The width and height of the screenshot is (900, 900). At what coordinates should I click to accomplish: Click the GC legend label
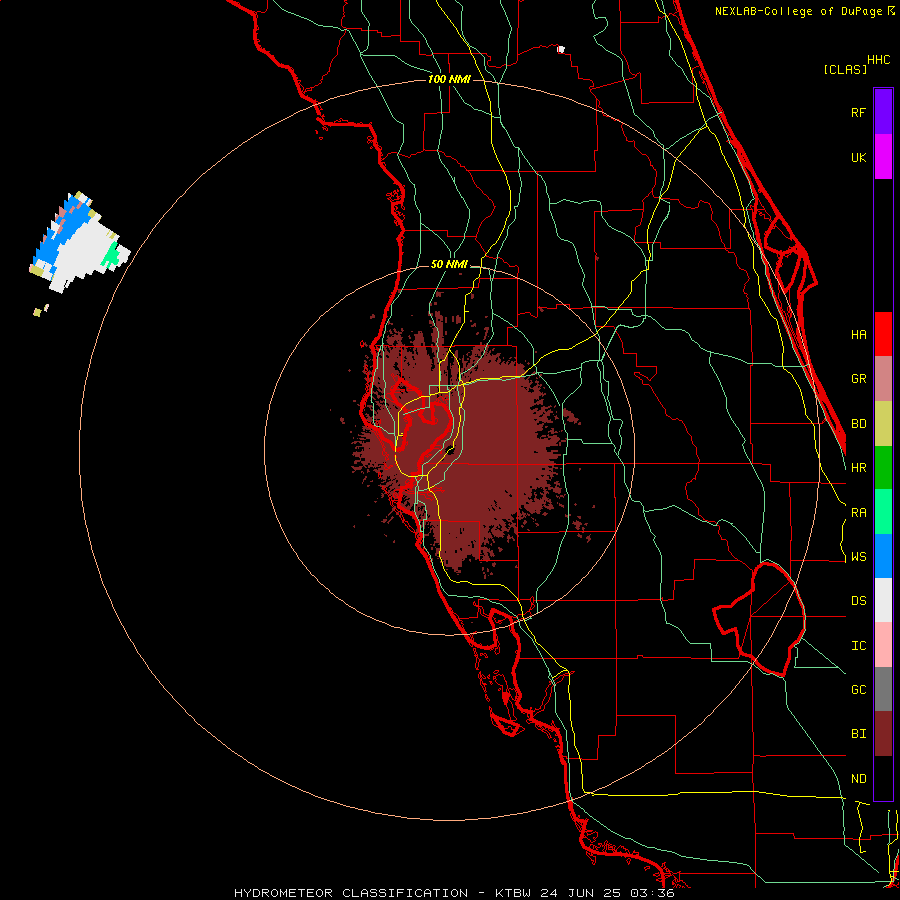click(858, 690)
